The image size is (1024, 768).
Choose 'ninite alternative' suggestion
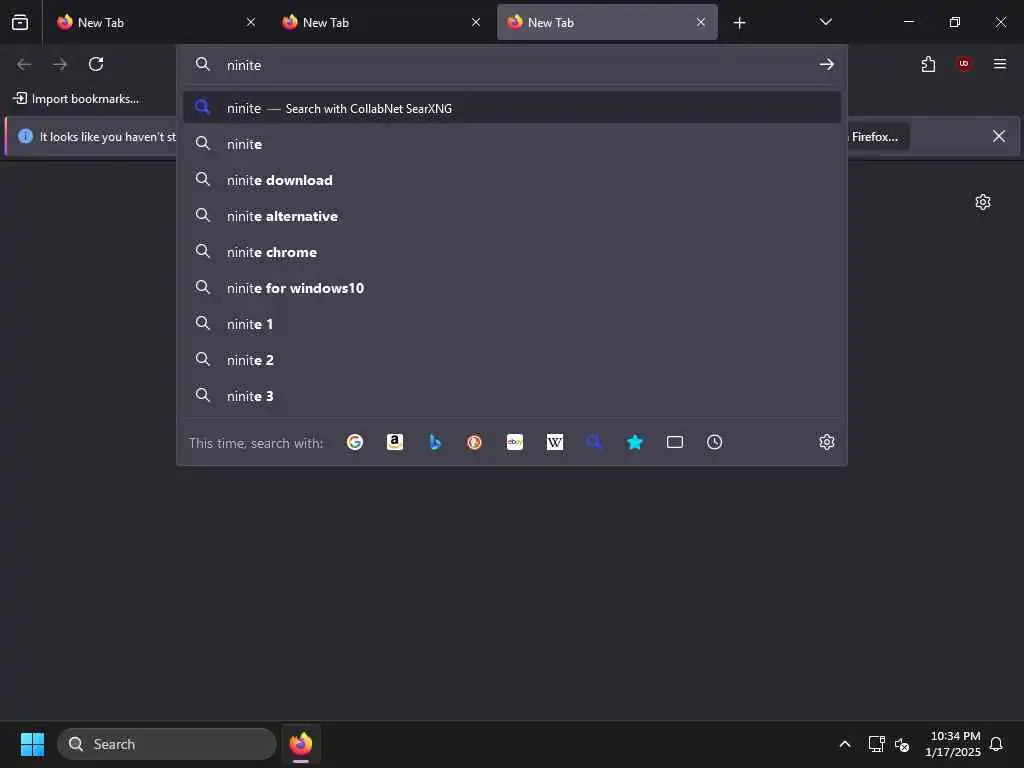point(512,216)
